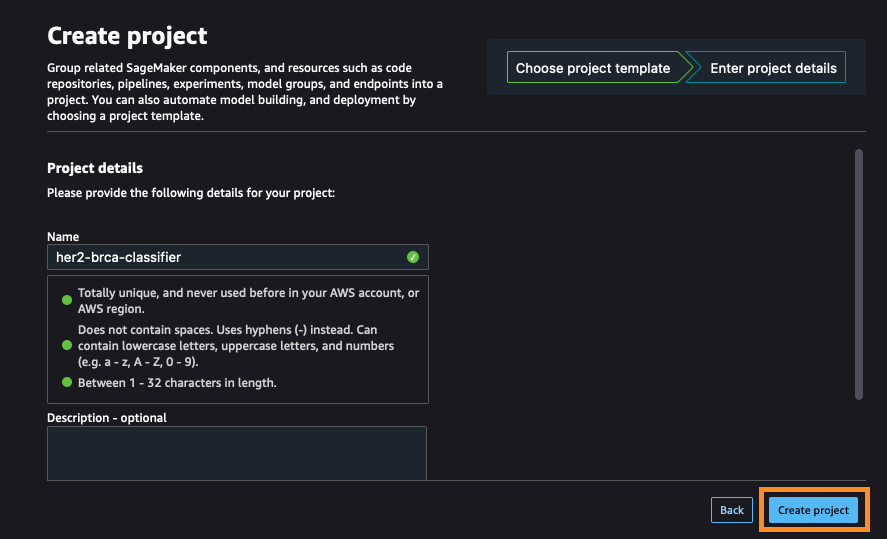This screenshot has height=539, width=887.
Task: Click the vertical scrollbar of the details panel
Action: 859,274
